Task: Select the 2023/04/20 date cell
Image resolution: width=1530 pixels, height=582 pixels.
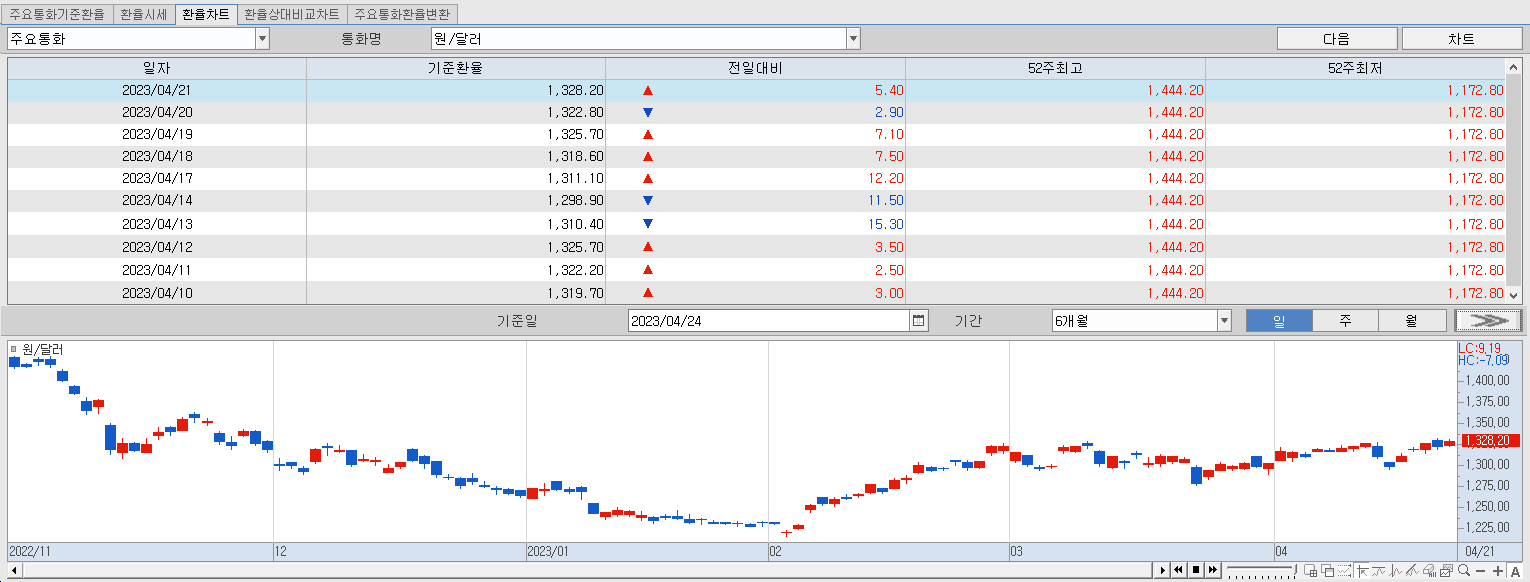Action: (x=157, y=112)
